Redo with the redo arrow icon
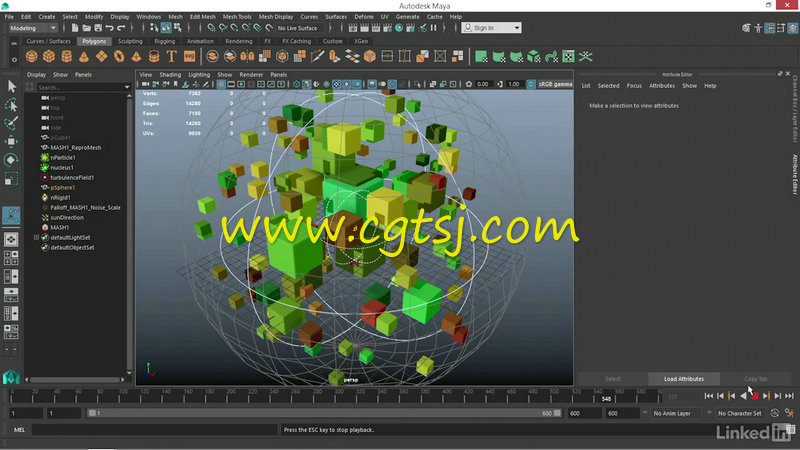Image resolution: width=800 pixels, height=450 pixels. [121, 28]
